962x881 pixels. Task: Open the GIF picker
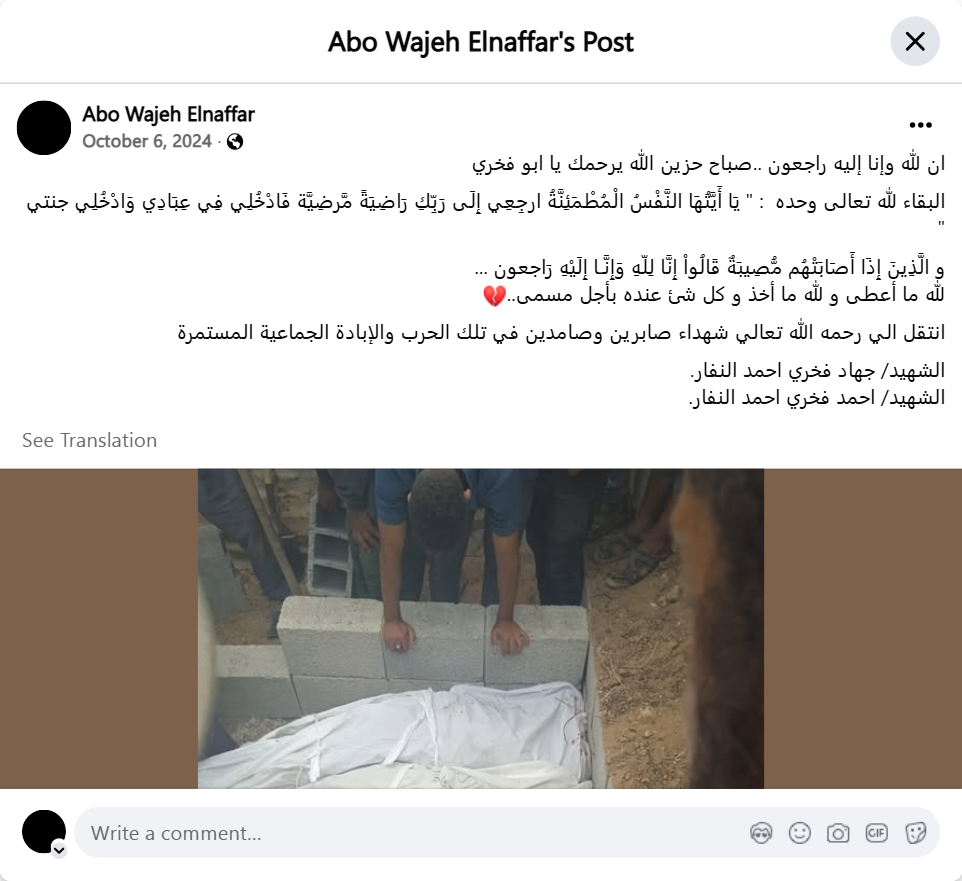coord(876,833)
